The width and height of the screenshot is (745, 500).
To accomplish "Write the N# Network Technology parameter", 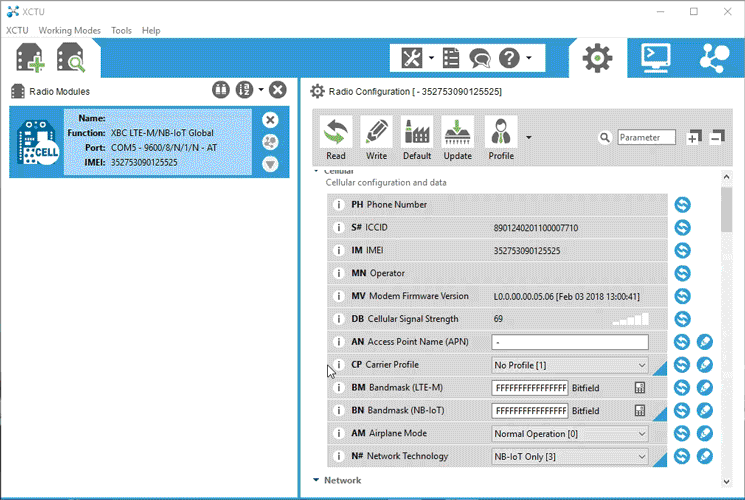I will click(x=705, y=456).
